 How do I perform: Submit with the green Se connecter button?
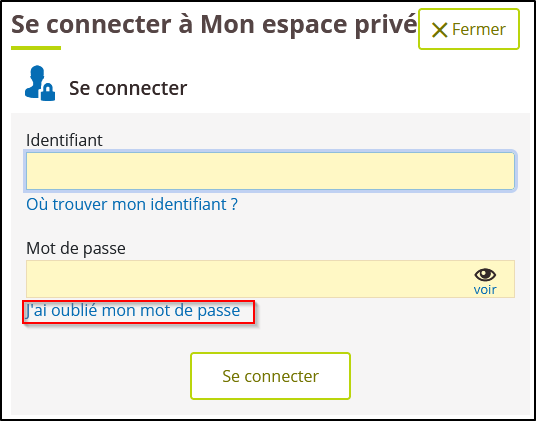[x=270, y=376]
